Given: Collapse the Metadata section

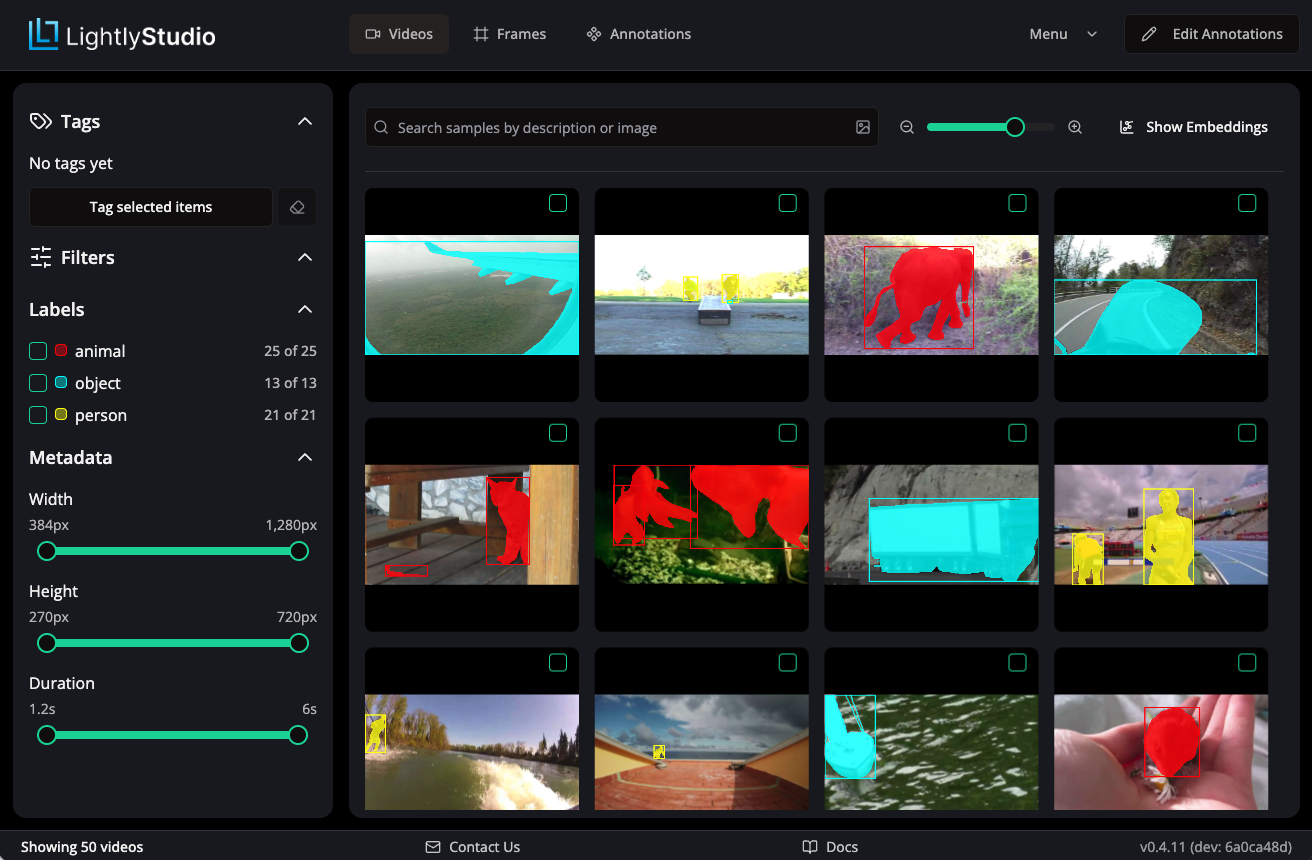Looking at the screenshot, I should pyautogui.click(x=305, y=457).
